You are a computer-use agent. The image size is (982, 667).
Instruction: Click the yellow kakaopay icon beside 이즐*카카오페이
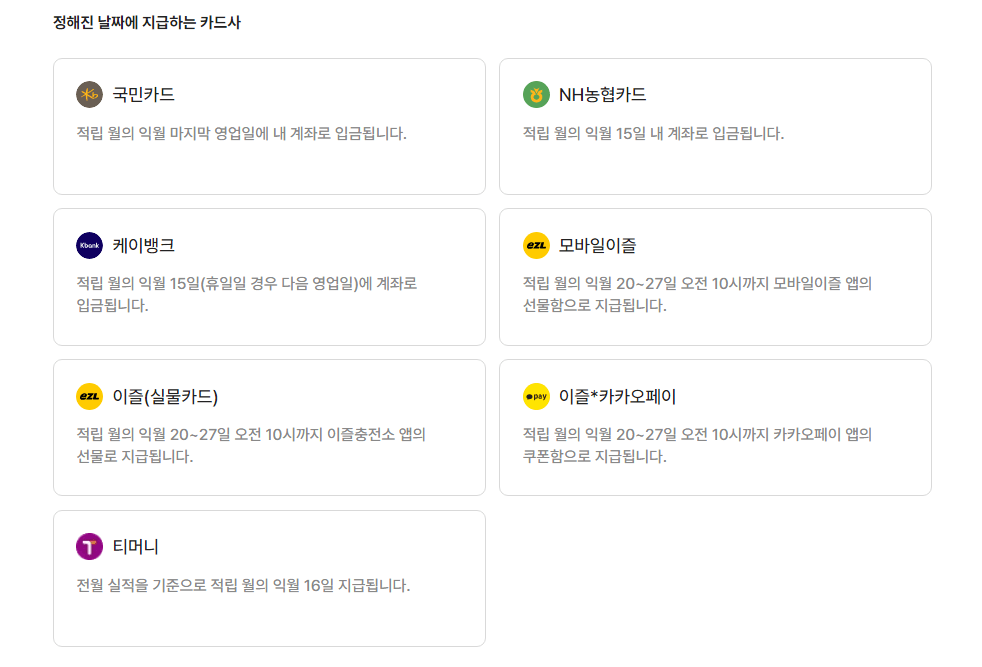point(535,396)
